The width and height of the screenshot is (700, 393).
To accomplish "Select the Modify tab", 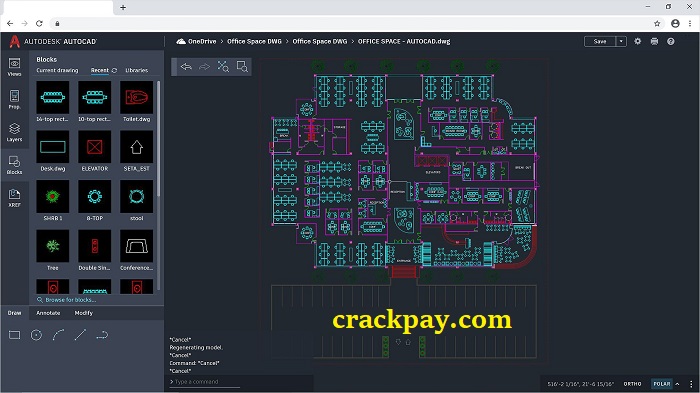I will [83, 313].
